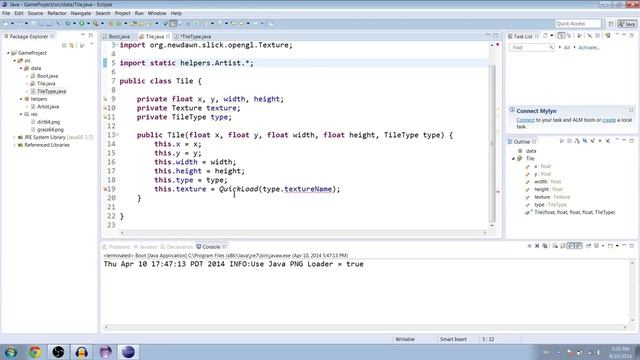This screenshot has width=640, height=360.
Task: Open the Java perspective button
Action: click(627, 24)
